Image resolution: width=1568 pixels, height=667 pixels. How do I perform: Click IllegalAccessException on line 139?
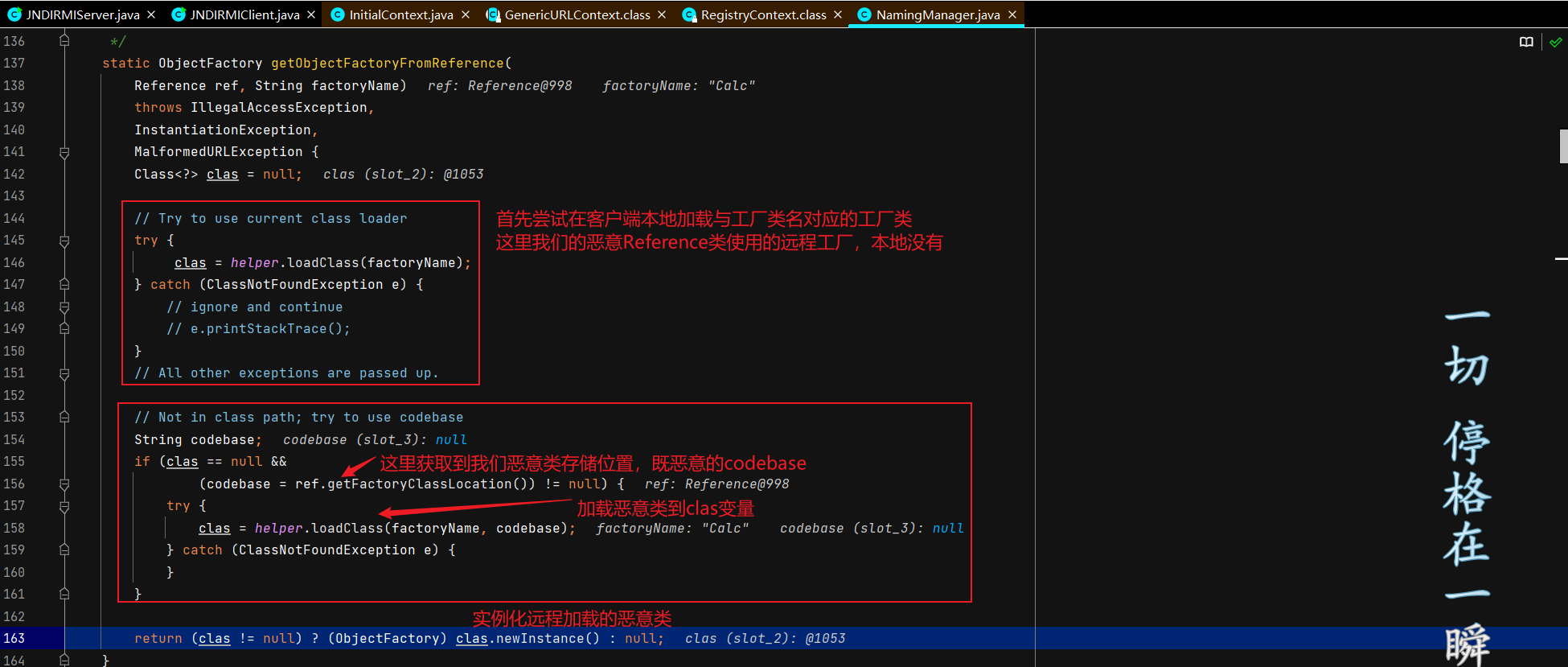click(279, 107)
